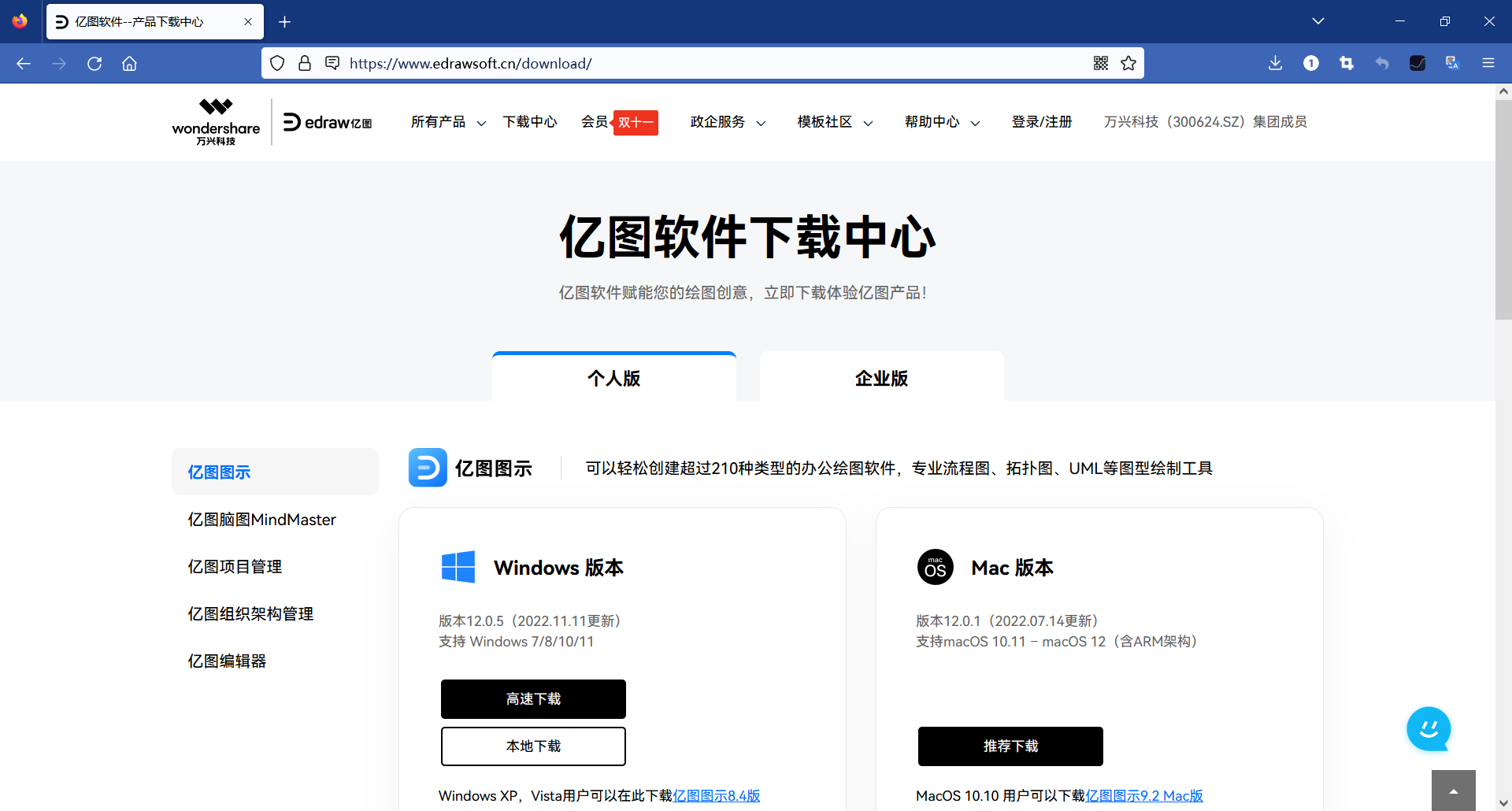Expand the 帮助中心 dropdown
Viewport: 1512px width, 811px height.
[x=942, y=122]
